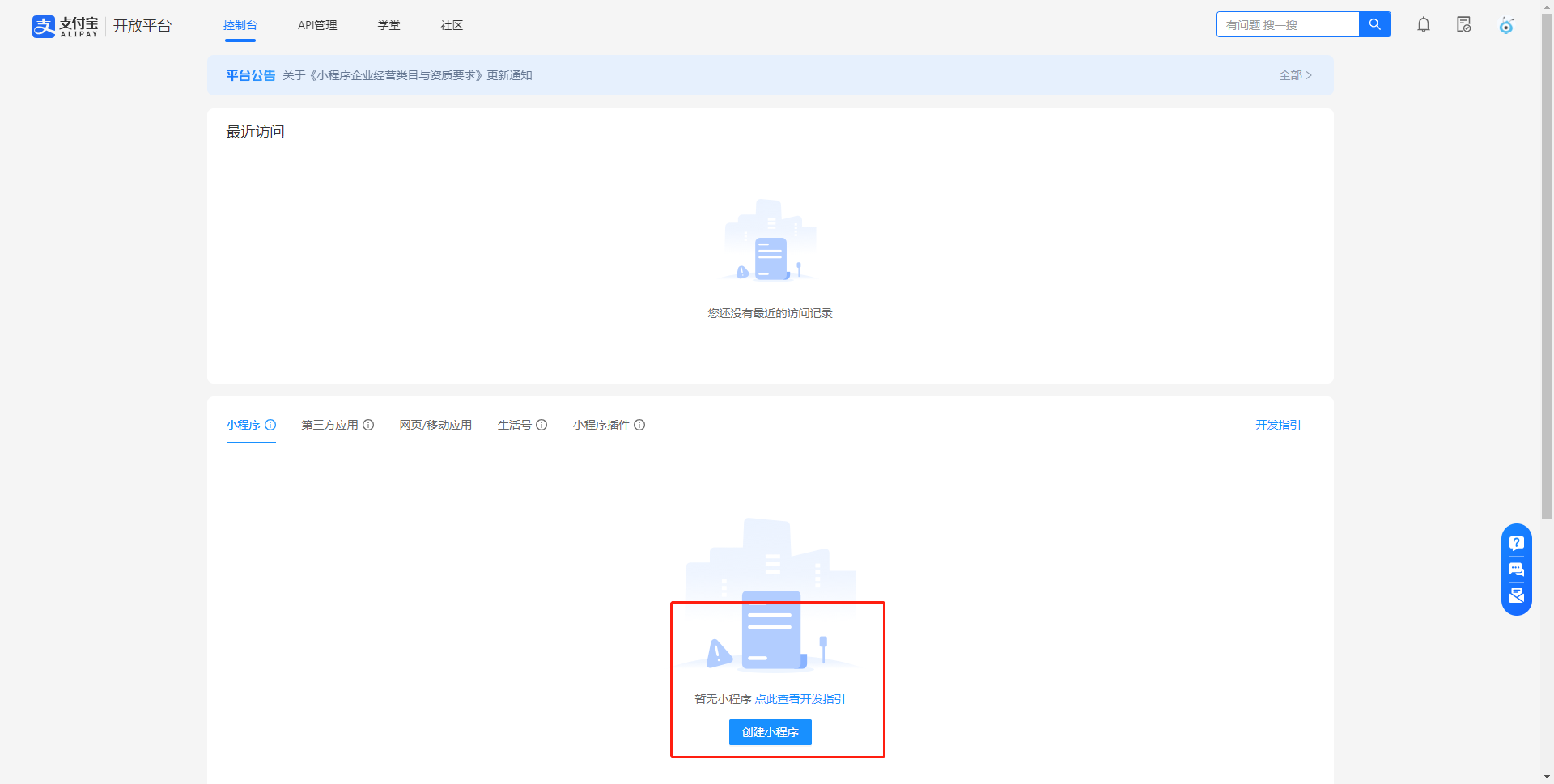Image resolution: width=1554 pixels, height=784 pixels.
Task: Open the notification bell
Action: tap(1423, 25)
